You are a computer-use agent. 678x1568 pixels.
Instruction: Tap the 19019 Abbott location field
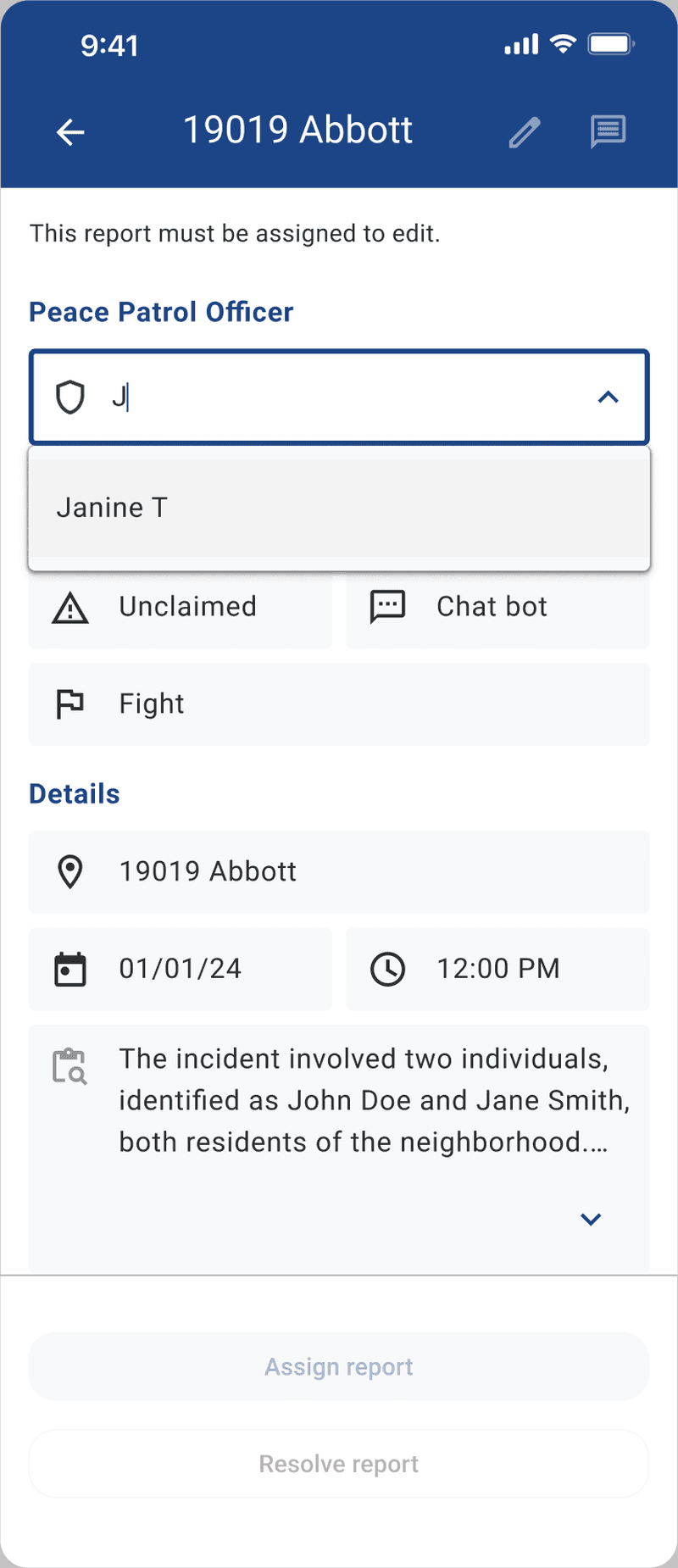[339, 872]
